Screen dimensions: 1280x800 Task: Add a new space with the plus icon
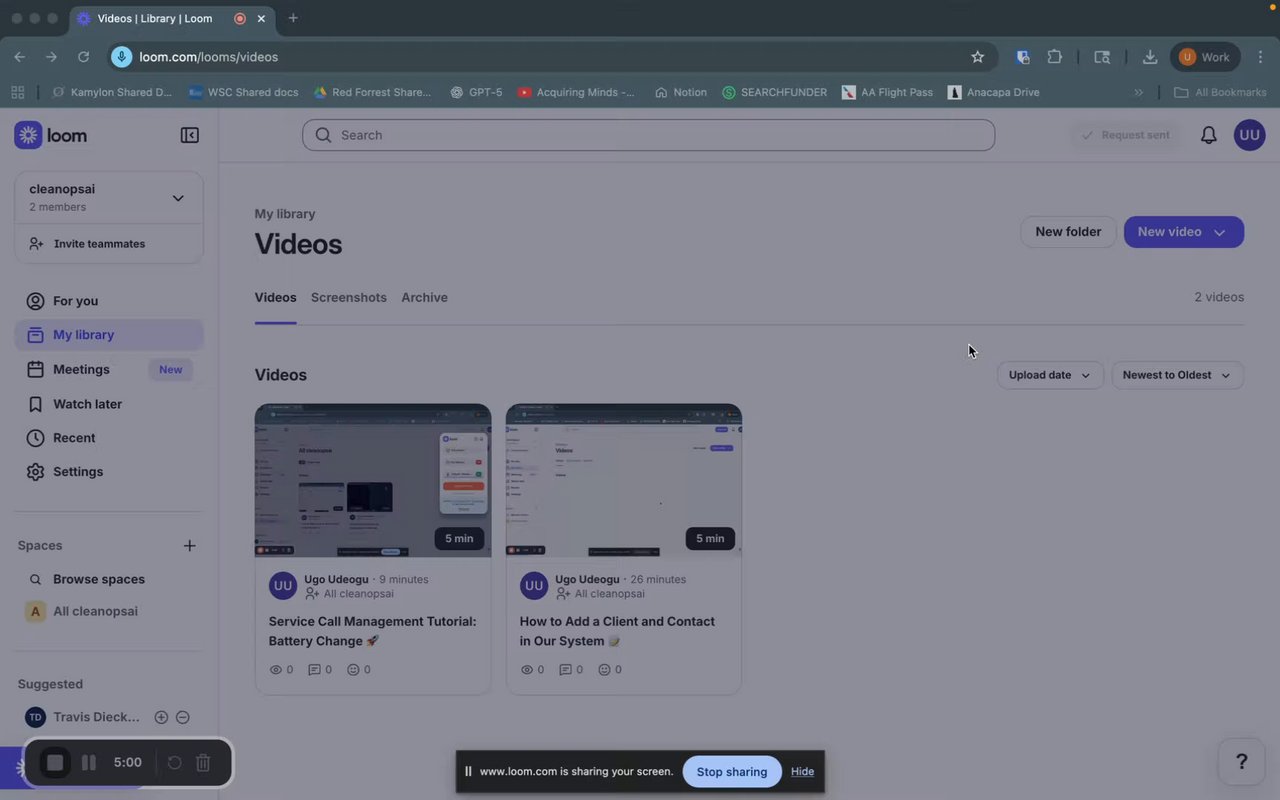(189, 545)
